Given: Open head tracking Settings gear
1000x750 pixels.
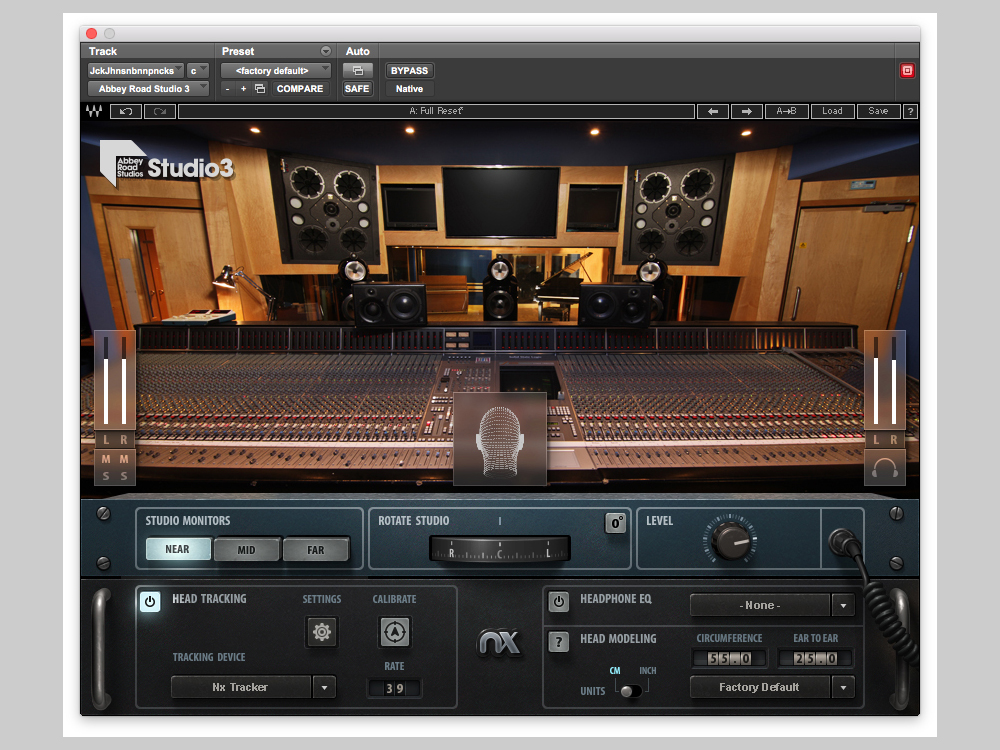Looking at the screenshot, I should [x=321, y=632].
